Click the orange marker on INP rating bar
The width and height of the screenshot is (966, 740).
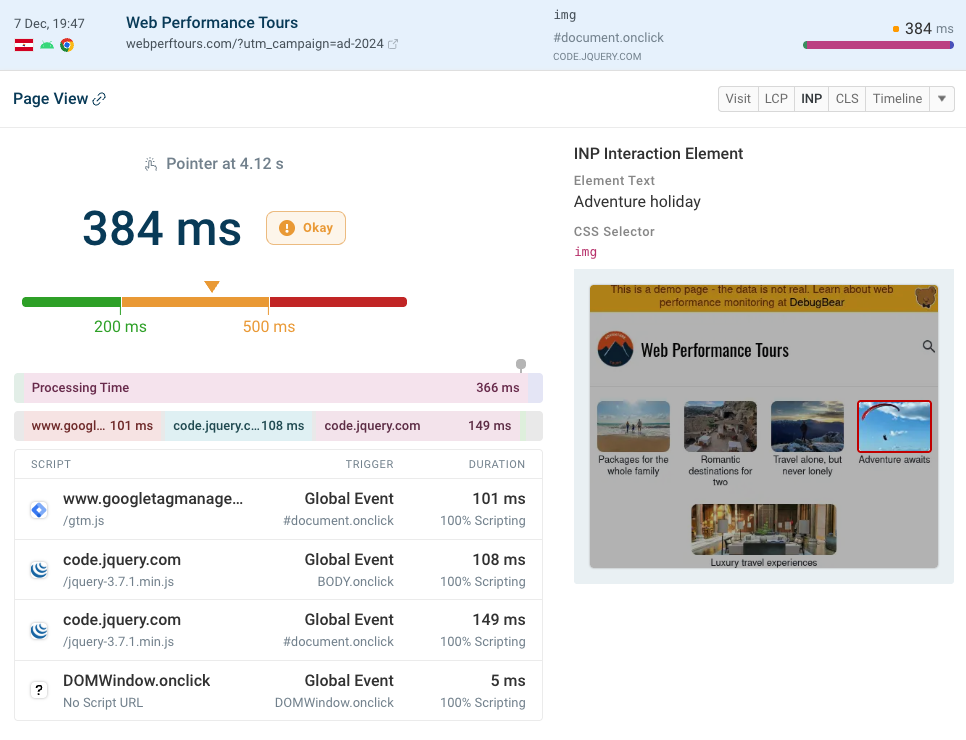[x=212, y=287]
